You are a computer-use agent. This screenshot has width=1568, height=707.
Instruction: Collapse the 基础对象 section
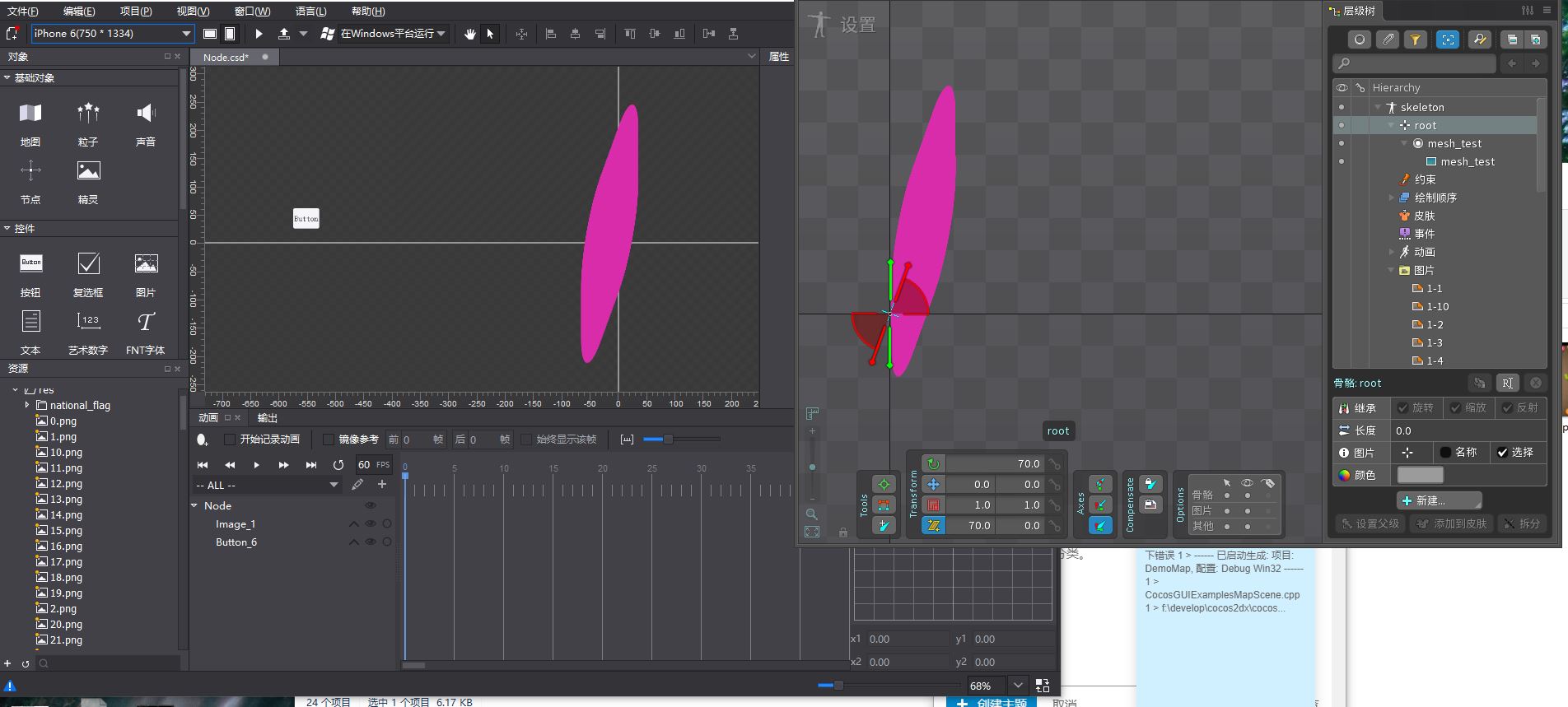click(x=7, y=78)
